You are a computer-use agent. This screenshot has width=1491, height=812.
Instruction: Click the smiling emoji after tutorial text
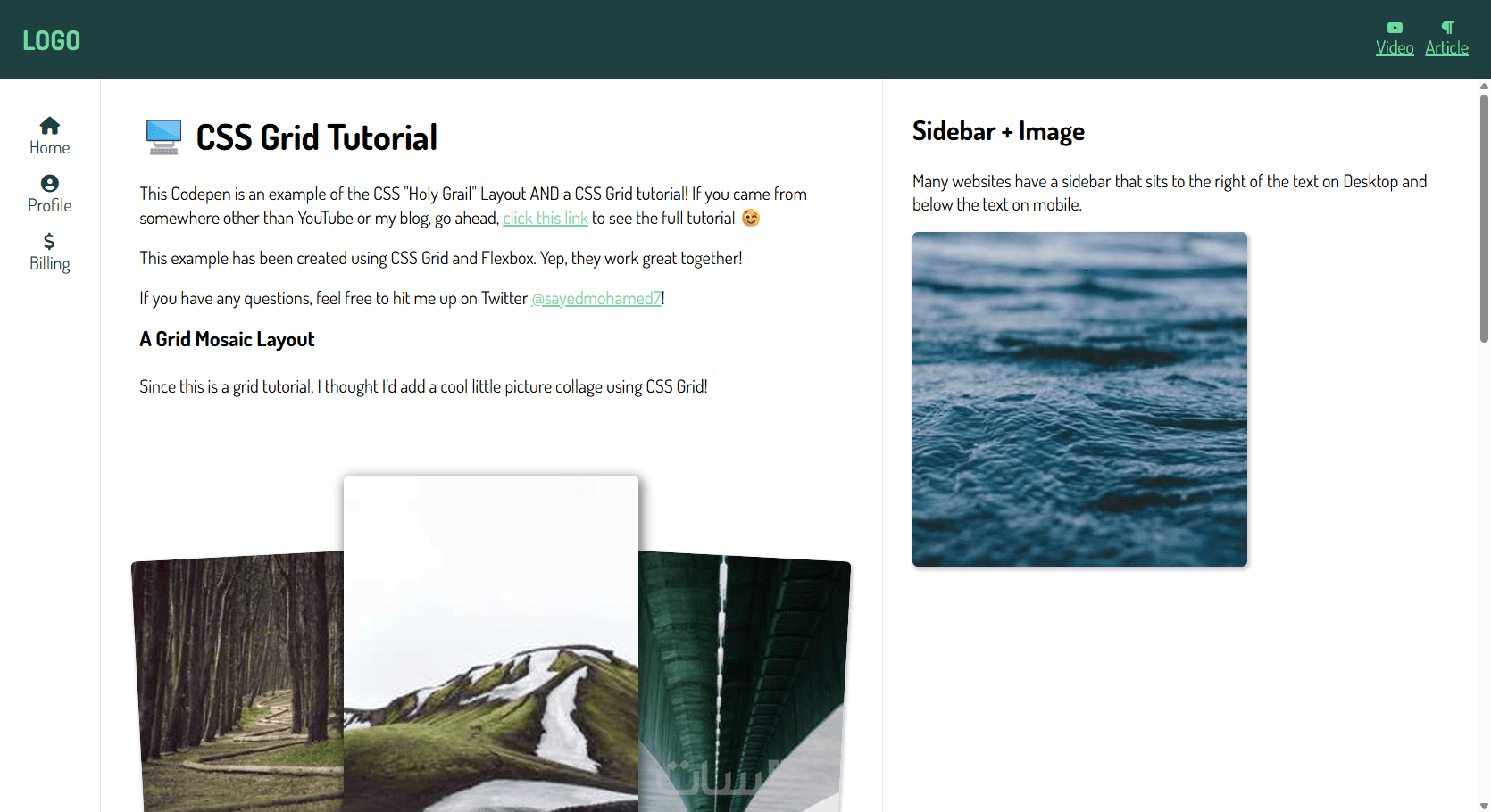click(x=751, y=218)
